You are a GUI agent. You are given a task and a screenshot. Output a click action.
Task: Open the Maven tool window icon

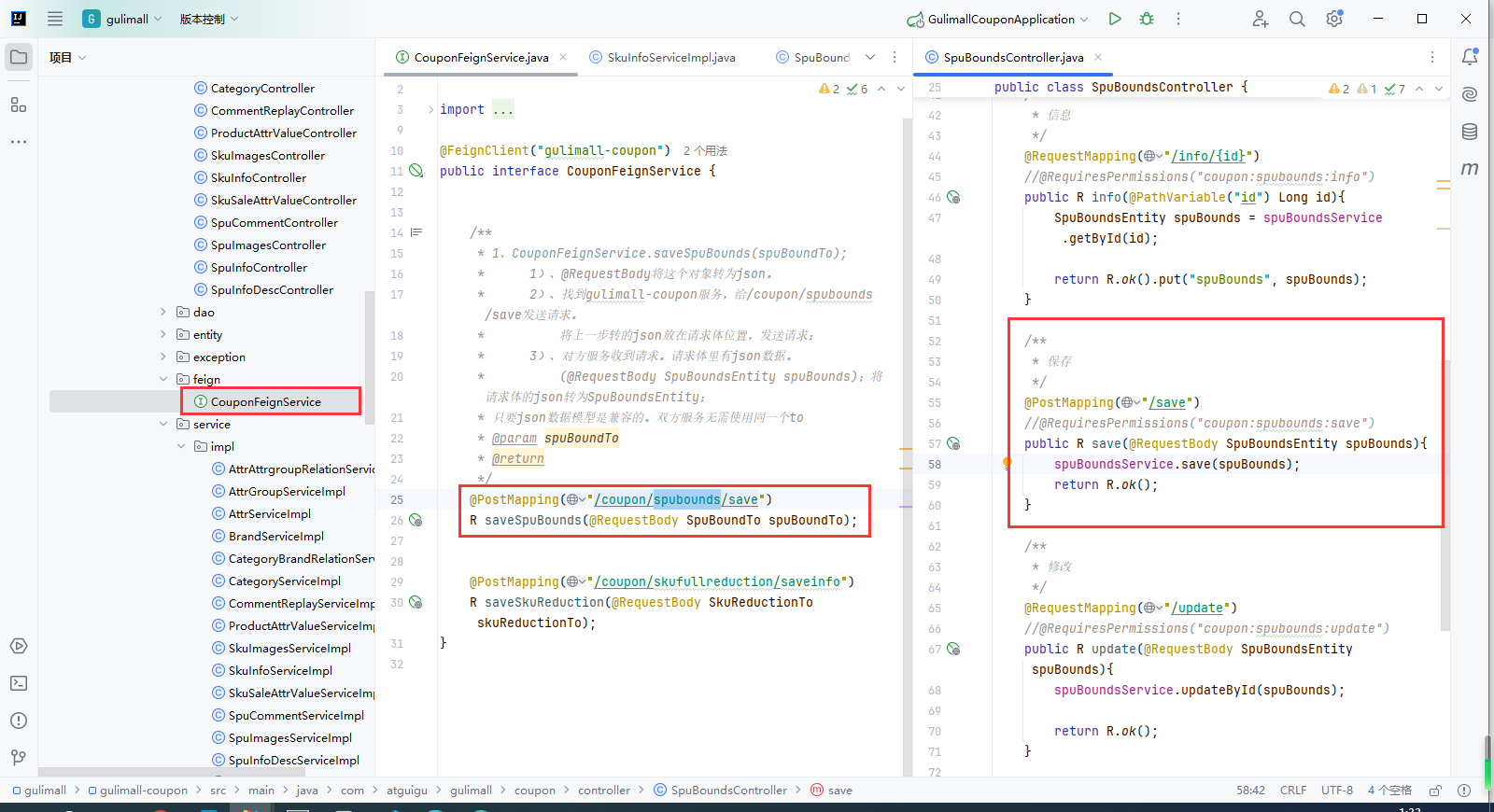coord(1470,169)
